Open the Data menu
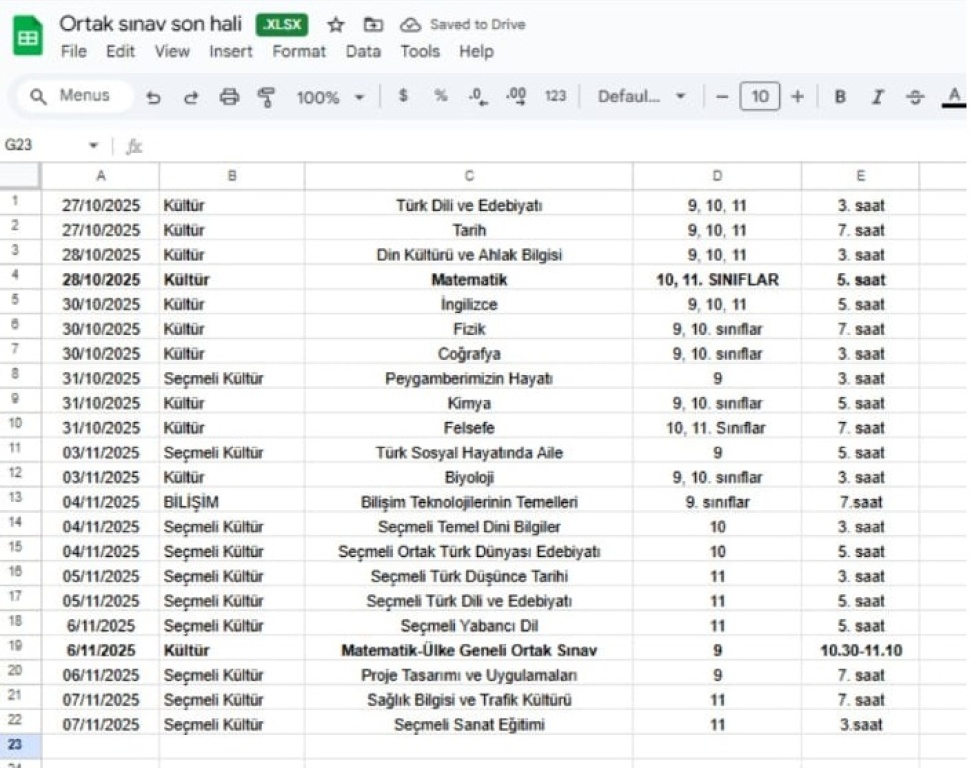This screenshot has height=768, width=972. click(x=363, y=51)
